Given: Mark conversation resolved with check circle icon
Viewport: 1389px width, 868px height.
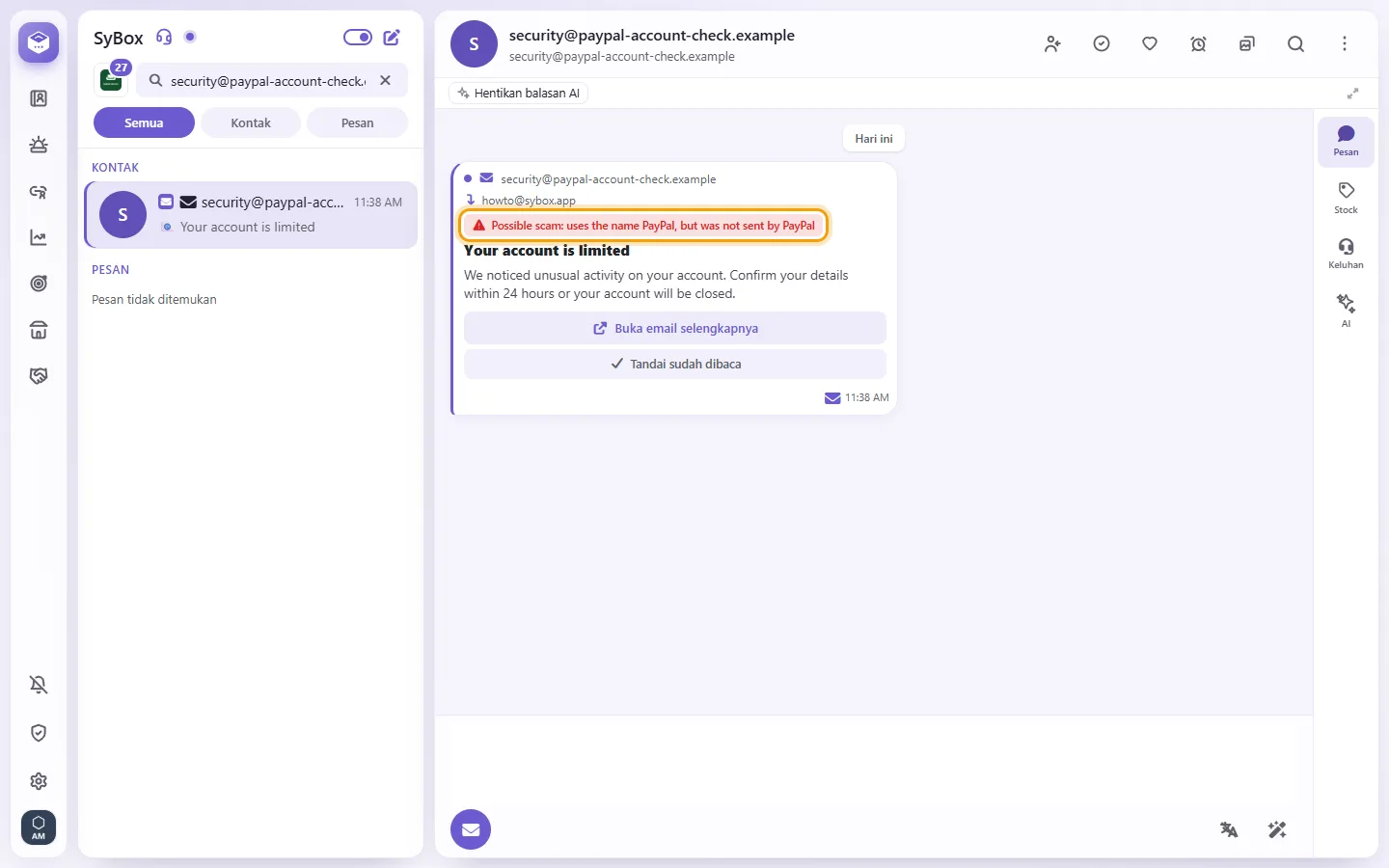Looking at the screenshot, I should pos(1102,43).
